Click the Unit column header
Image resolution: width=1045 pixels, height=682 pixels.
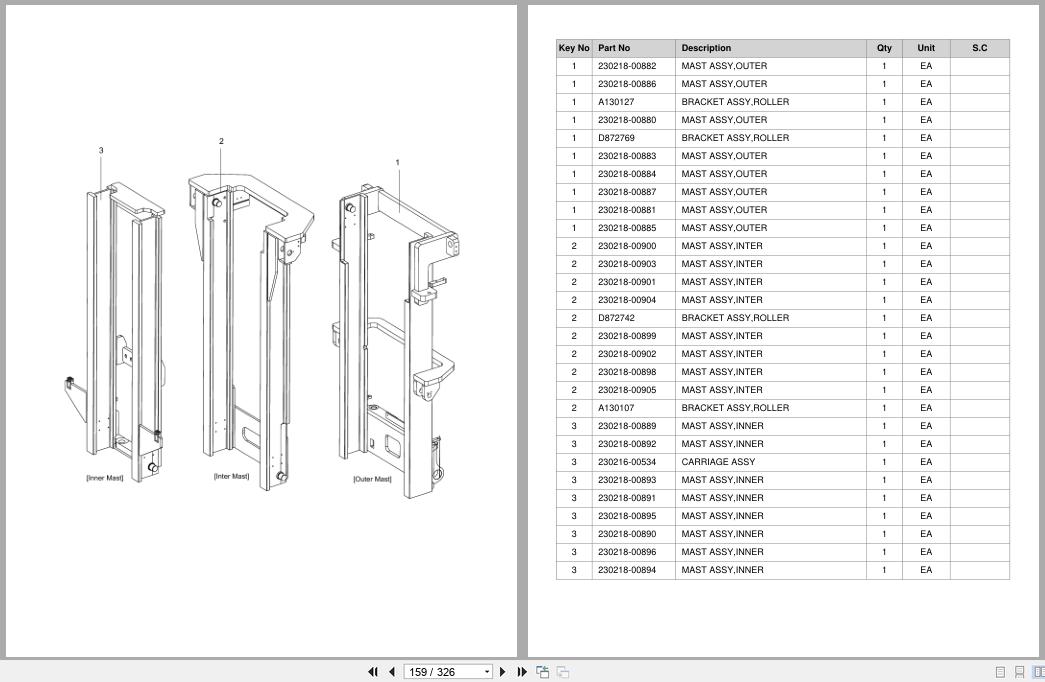click(926, 48)
